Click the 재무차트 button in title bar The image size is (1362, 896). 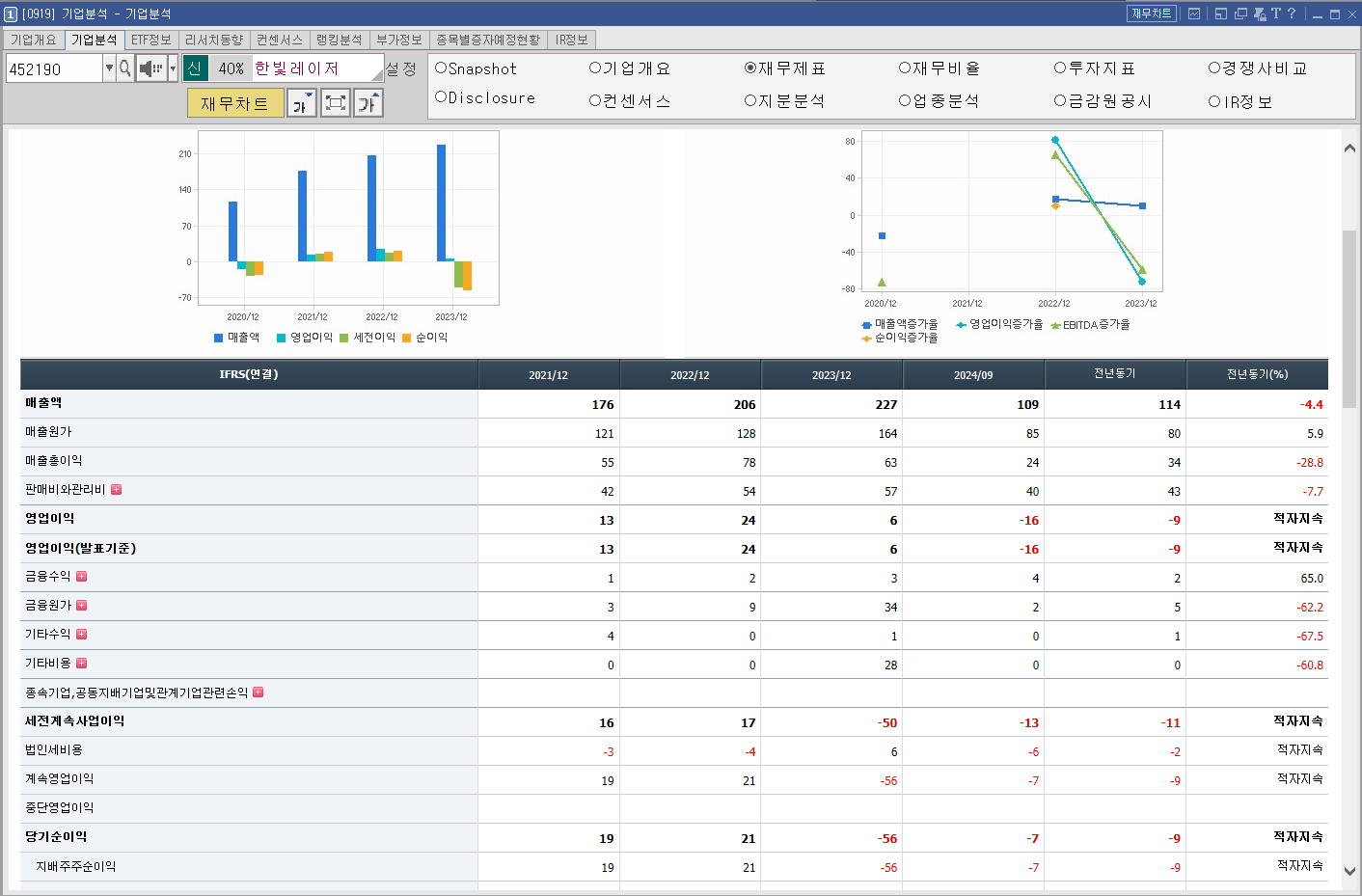1152,14
